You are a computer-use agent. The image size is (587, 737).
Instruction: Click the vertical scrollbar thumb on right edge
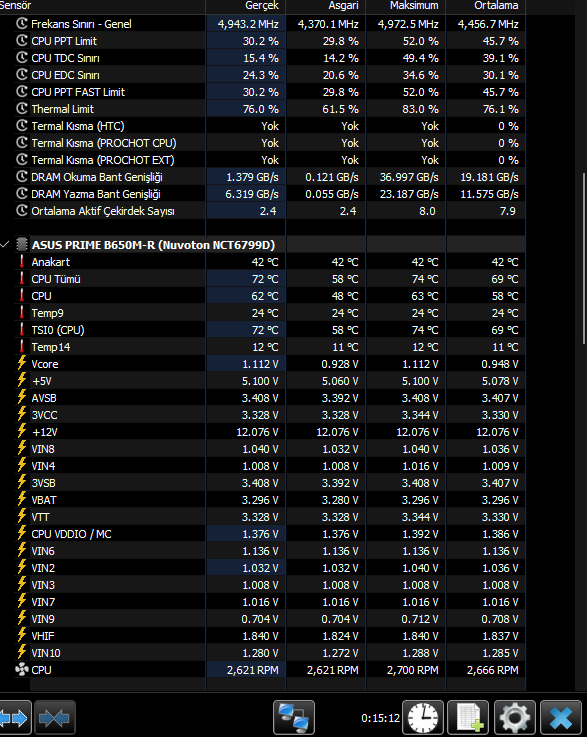pos(584,259)
